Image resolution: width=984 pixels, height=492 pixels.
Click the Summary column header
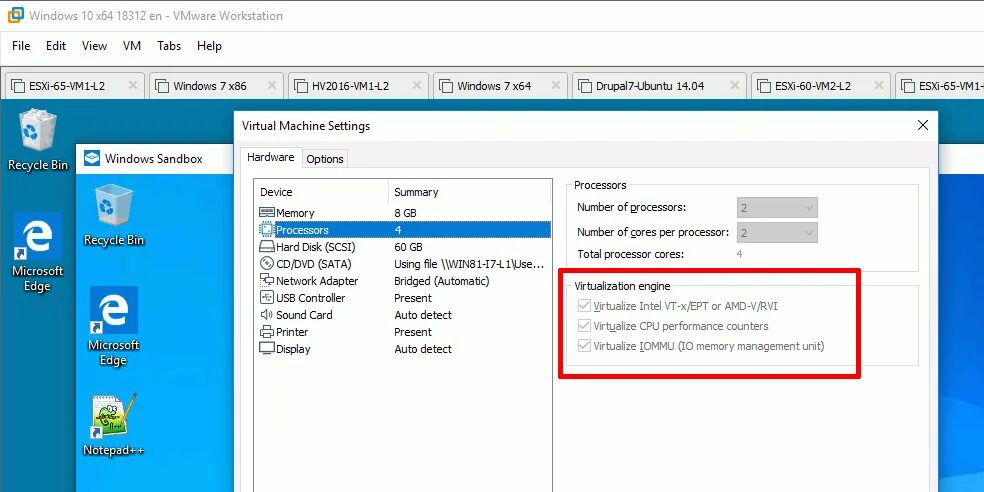click(x=470, y=192)
